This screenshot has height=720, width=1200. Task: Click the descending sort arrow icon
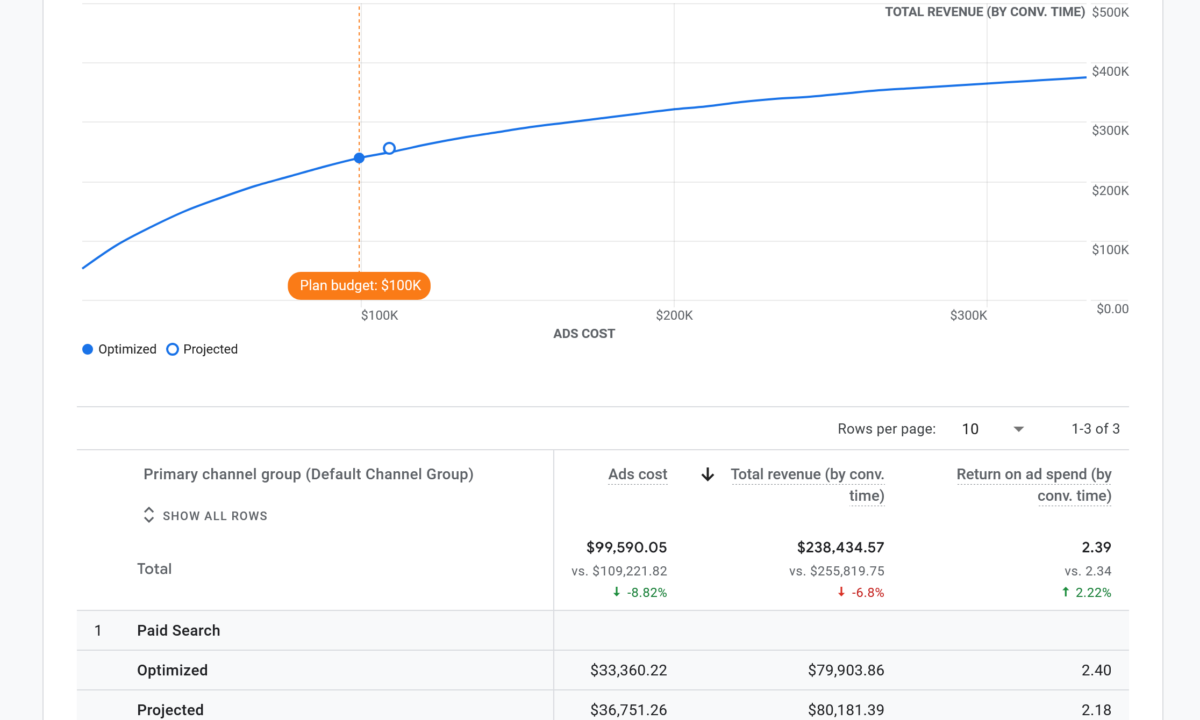tap(708, 475)
